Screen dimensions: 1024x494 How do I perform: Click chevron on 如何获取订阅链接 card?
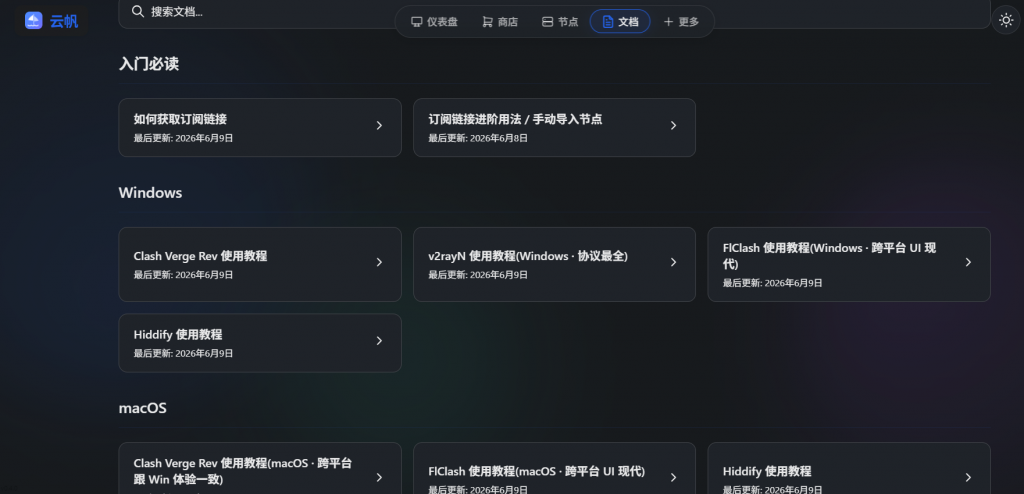pyautogui.click(x=379, y=125)
